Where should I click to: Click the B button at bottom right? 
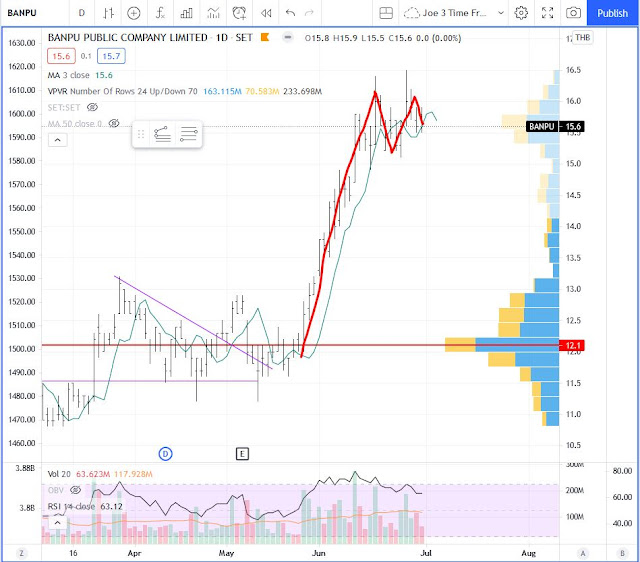[622, 553]
